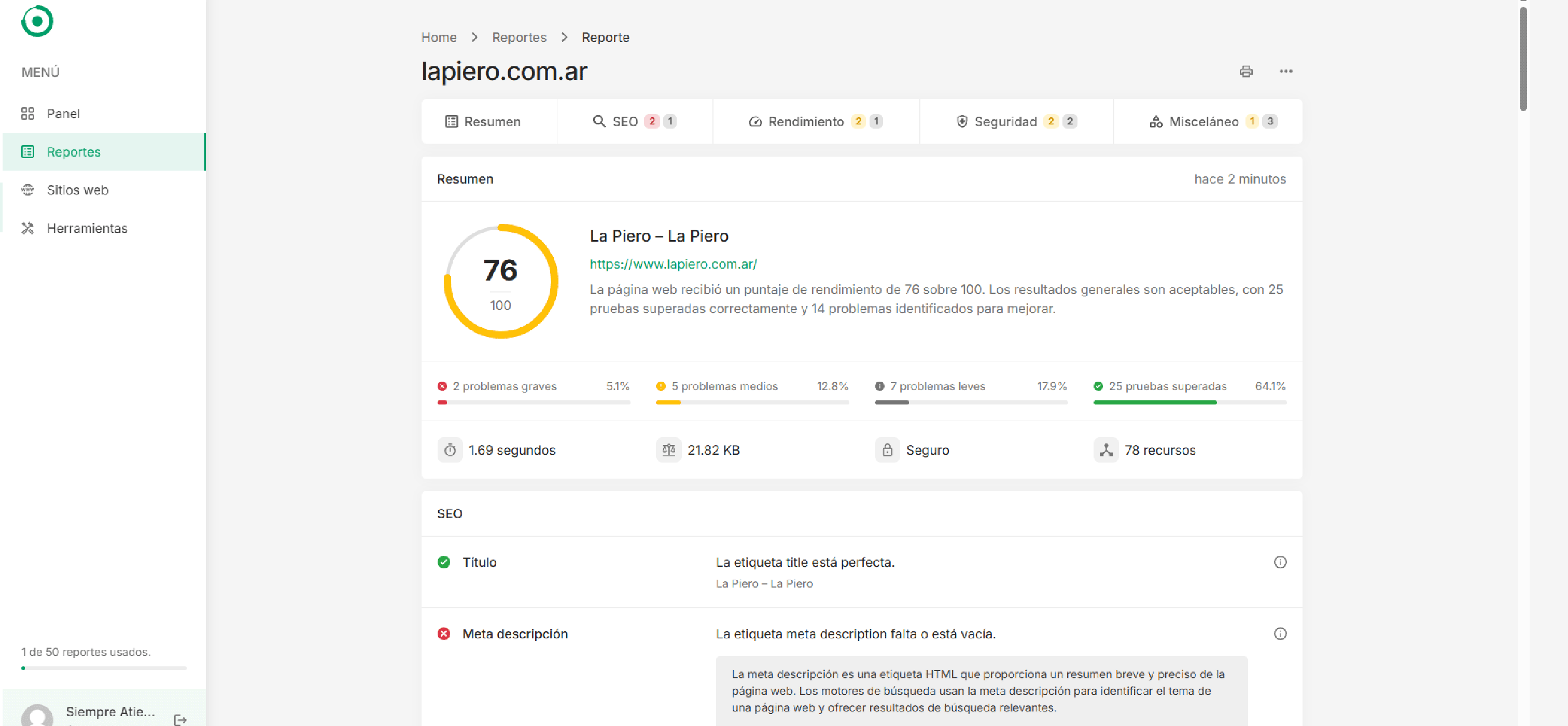Click the Resumen tab list icon
This screenshot has height=726, width=1568.
tap(452, 122)
